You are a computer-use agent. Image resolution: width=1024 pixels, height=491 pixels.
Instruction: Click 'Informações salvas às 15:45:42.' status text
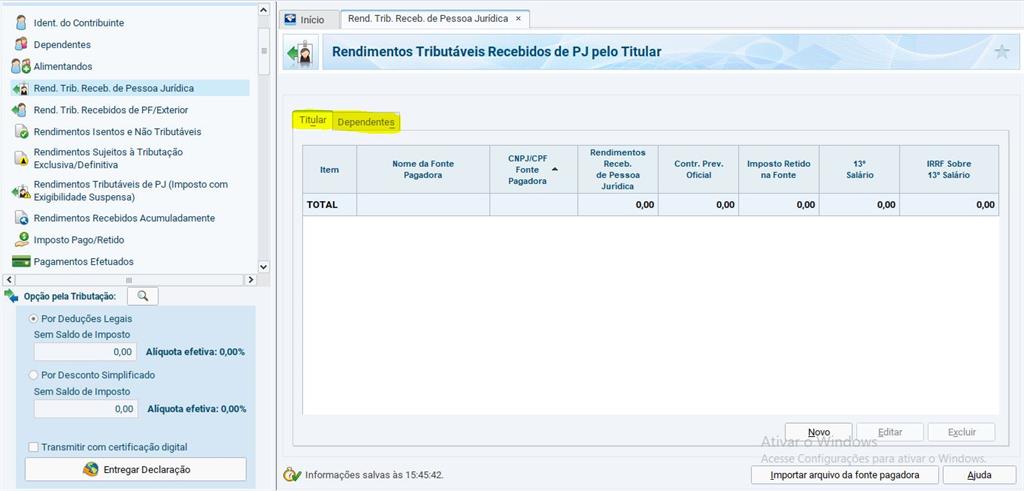374,475
